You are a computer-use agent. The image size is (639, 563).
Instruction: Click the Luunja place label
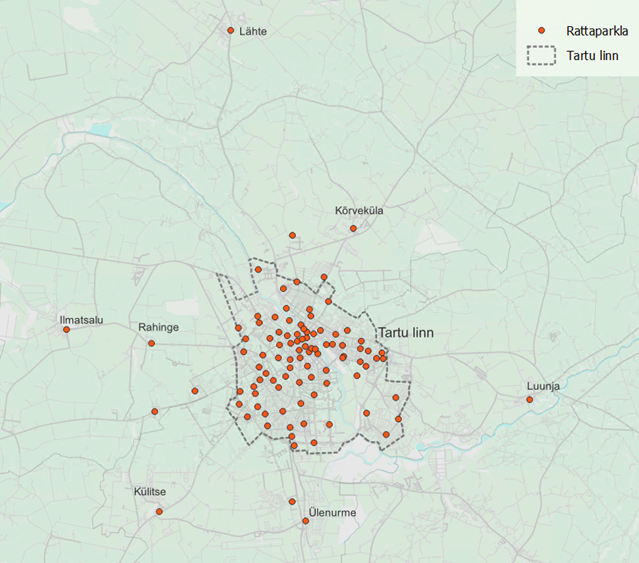coord(543,386)
